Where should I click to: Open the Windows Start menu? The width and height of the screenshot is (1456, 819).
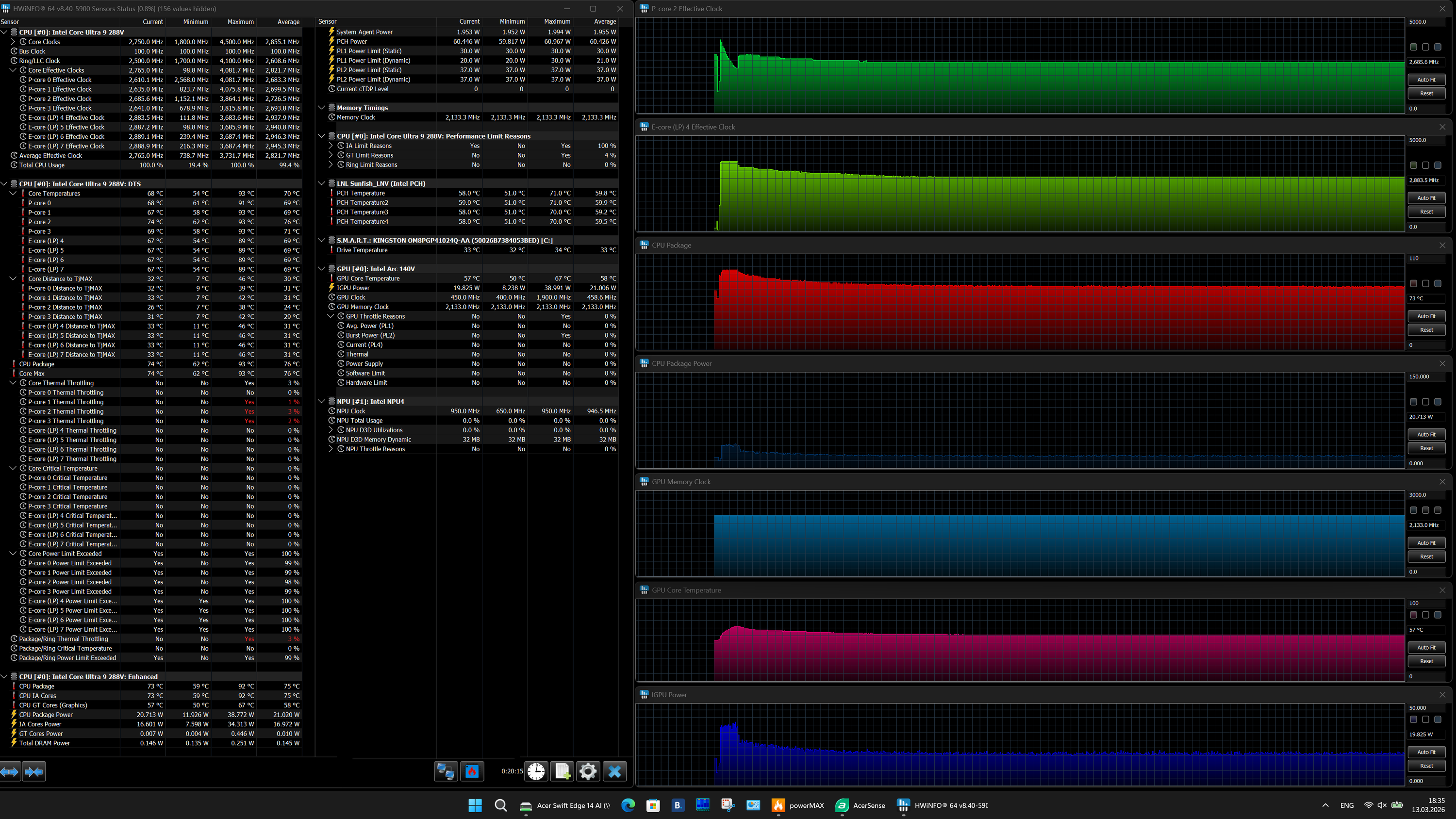pos(475,805)
